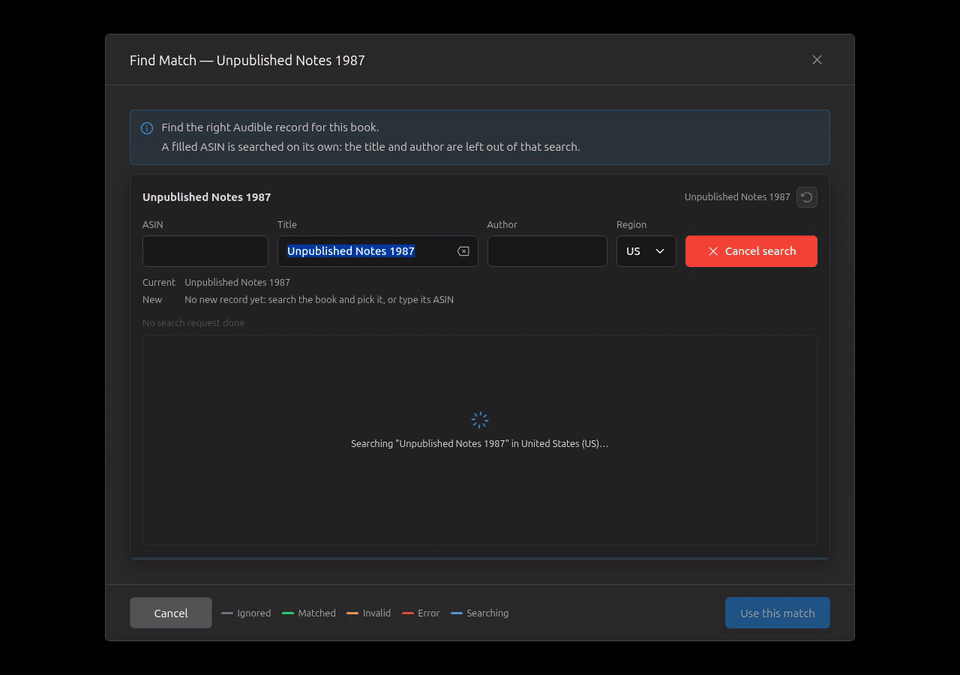960x675 pixels.
Task: Click the dialog title 'Find Match — Unpublished Notes 1987'
Action: coord(247,60)
